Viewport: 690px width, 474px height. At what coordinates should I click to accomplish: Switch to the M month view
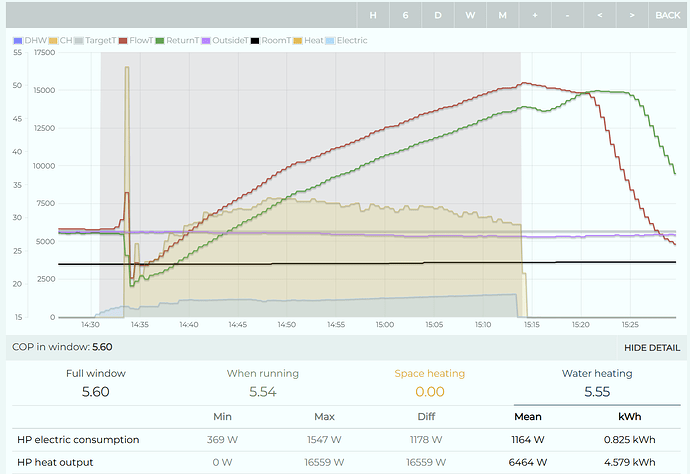pyautogui.click(x=503, y=15)
